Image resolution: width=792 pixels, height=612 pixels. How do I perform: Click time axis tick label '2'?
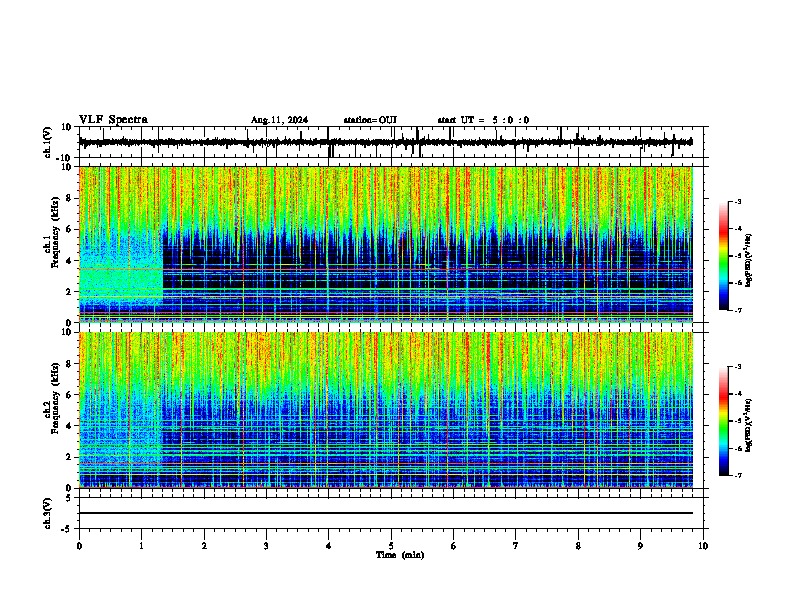point(204,546)
